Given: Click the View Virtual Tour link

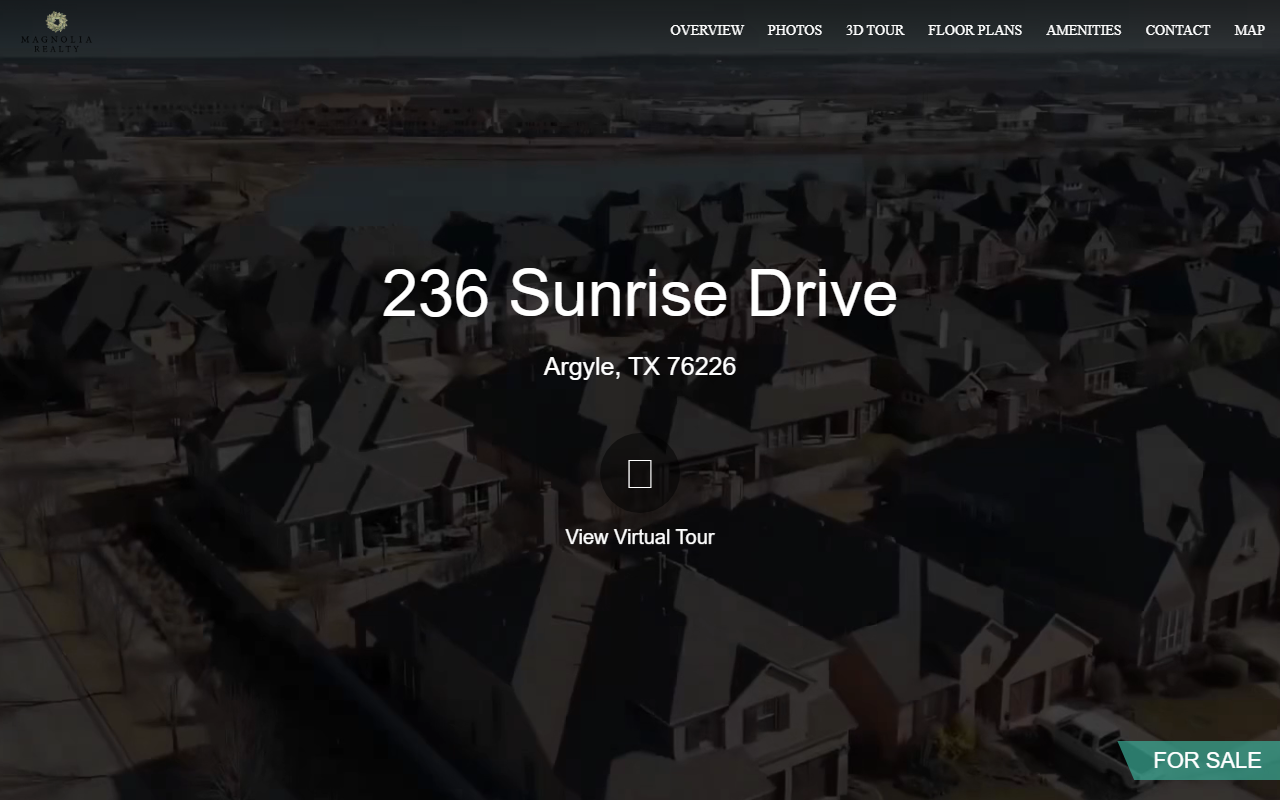Looking at the screenshot, I should 640,537.
